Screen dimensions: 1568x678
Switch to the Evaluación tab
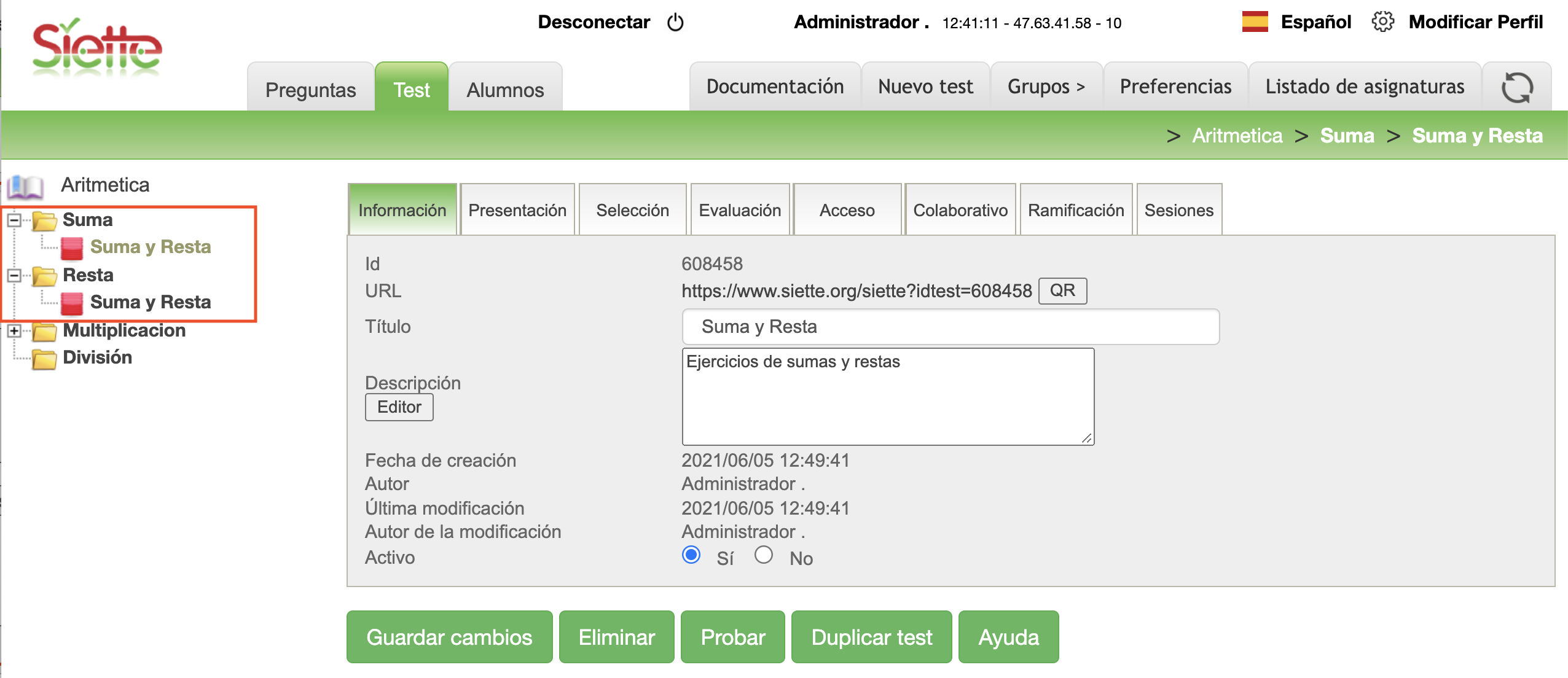pyautogui.click(x=740, y=210)
